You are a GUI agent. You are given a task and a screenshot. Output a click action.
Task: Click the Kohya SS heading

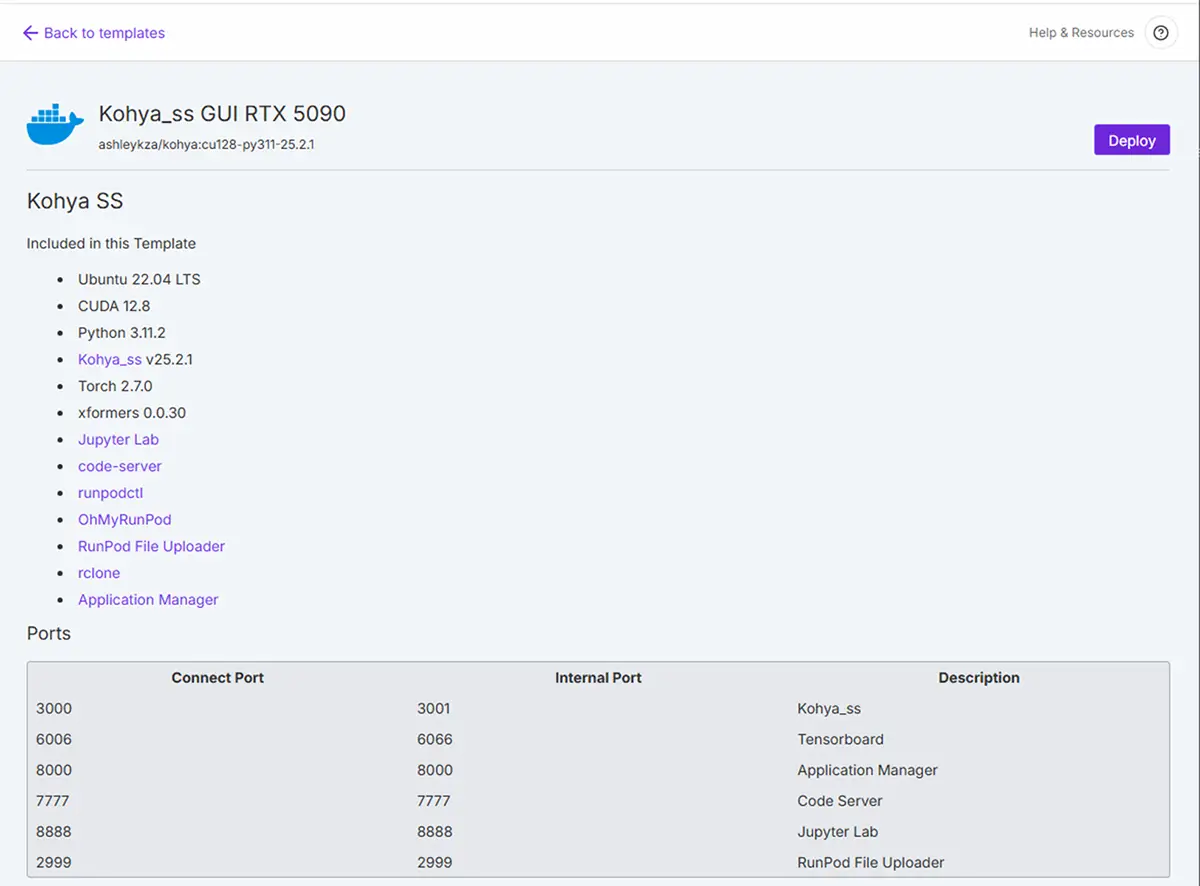pyautogui.click(x=75, y=201)
